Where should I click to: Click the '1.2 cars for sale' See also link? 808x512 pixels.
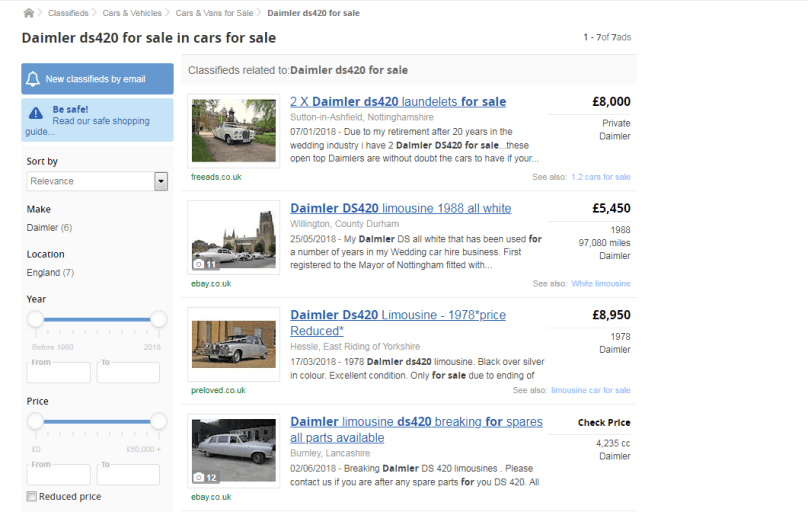click(x=600, y=177)
